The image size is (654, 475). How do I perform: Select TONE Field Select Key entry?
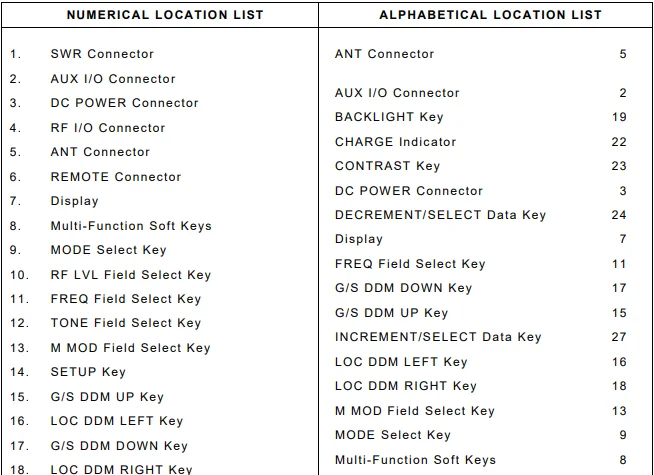click(x=126, y=323)
